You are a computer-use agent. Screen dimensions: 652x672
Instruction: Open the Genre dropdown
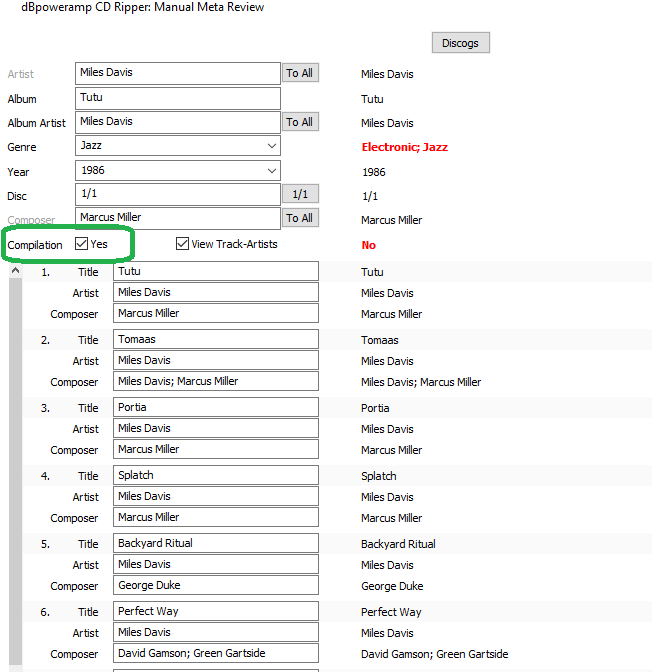272,146
